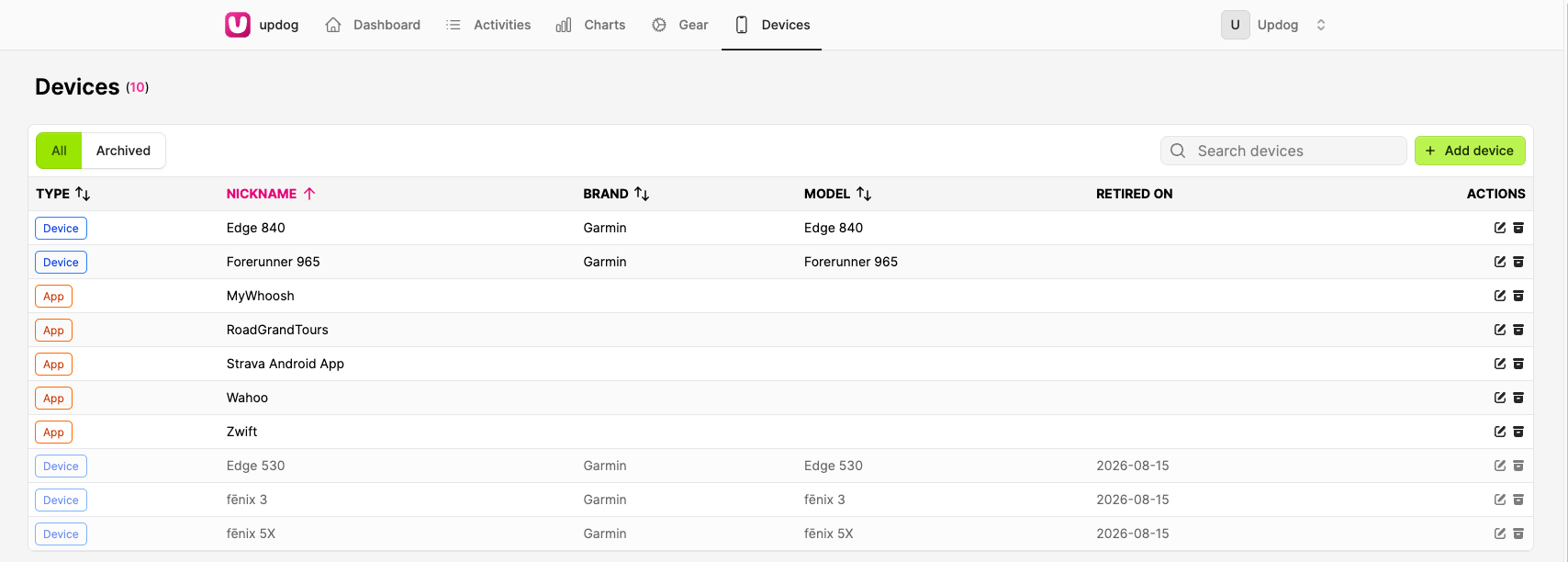
Task: Edit the Wahoo app entry
Action: point(1500,398)
